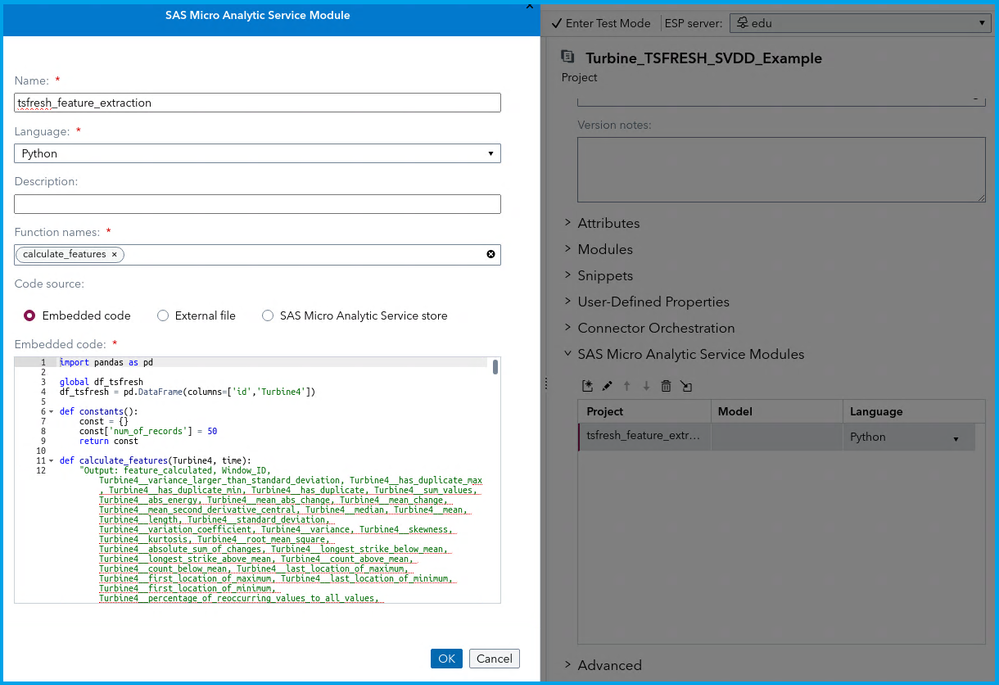Screen dimensions: 999x685
Task: Choose SAS Micro Analytic Service store option
Action: [268, 316]
